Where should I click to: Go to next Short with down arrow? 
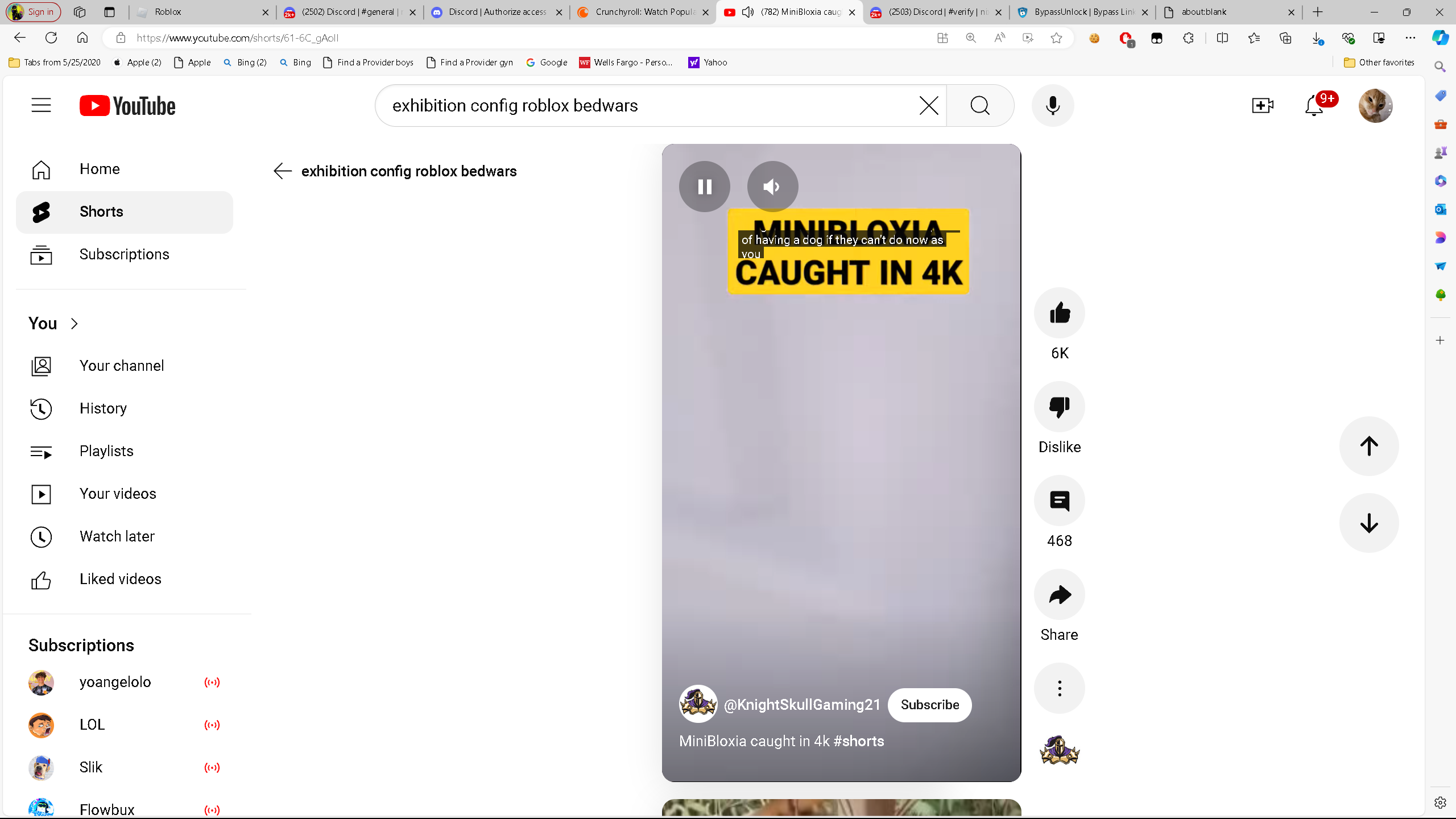pyautogui.click(x=1368, y=523)
